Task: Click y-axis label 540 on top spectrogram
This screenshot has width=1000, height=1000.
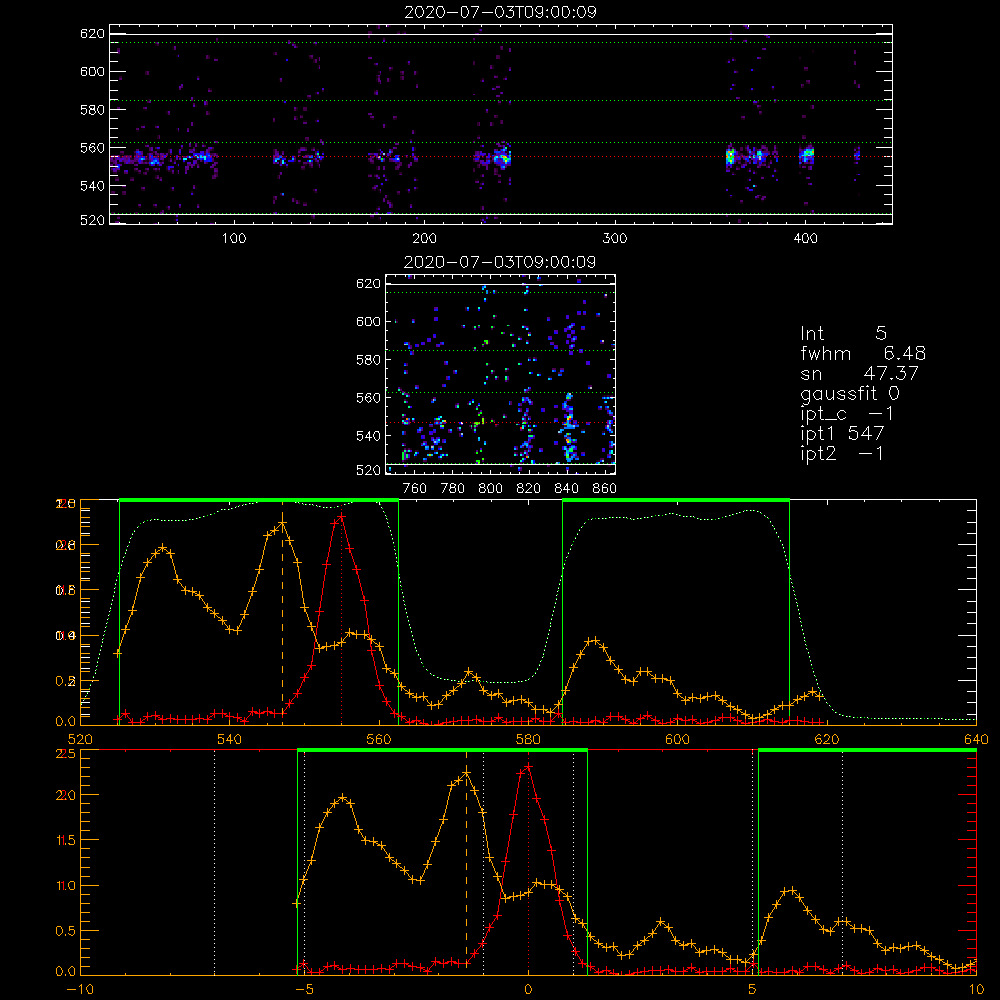Action: [x=92, y=186]
